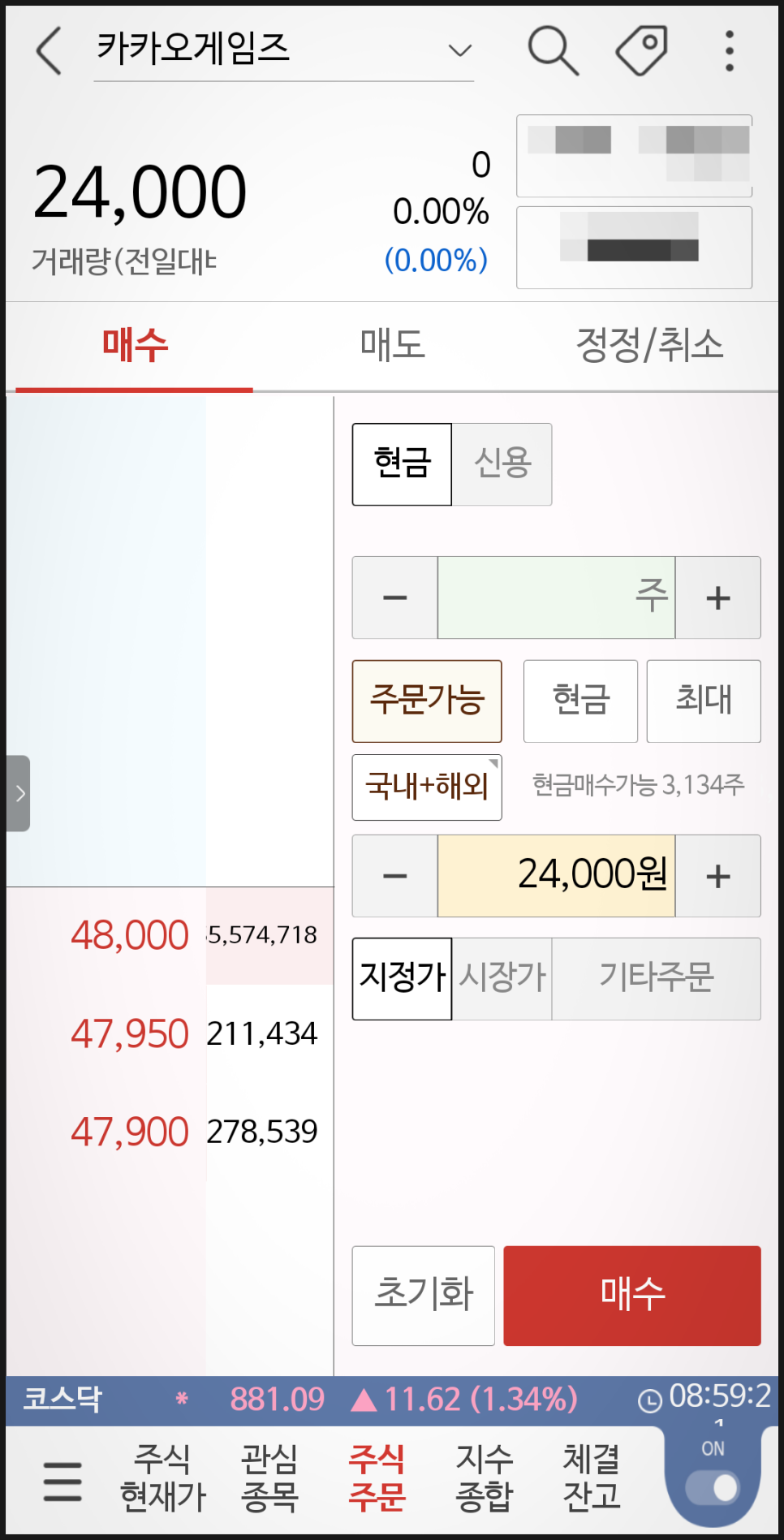The width and height of the screenshot is (784, 1540).
Task: Select 지정가 order type
Action: [x=402, y=978]
